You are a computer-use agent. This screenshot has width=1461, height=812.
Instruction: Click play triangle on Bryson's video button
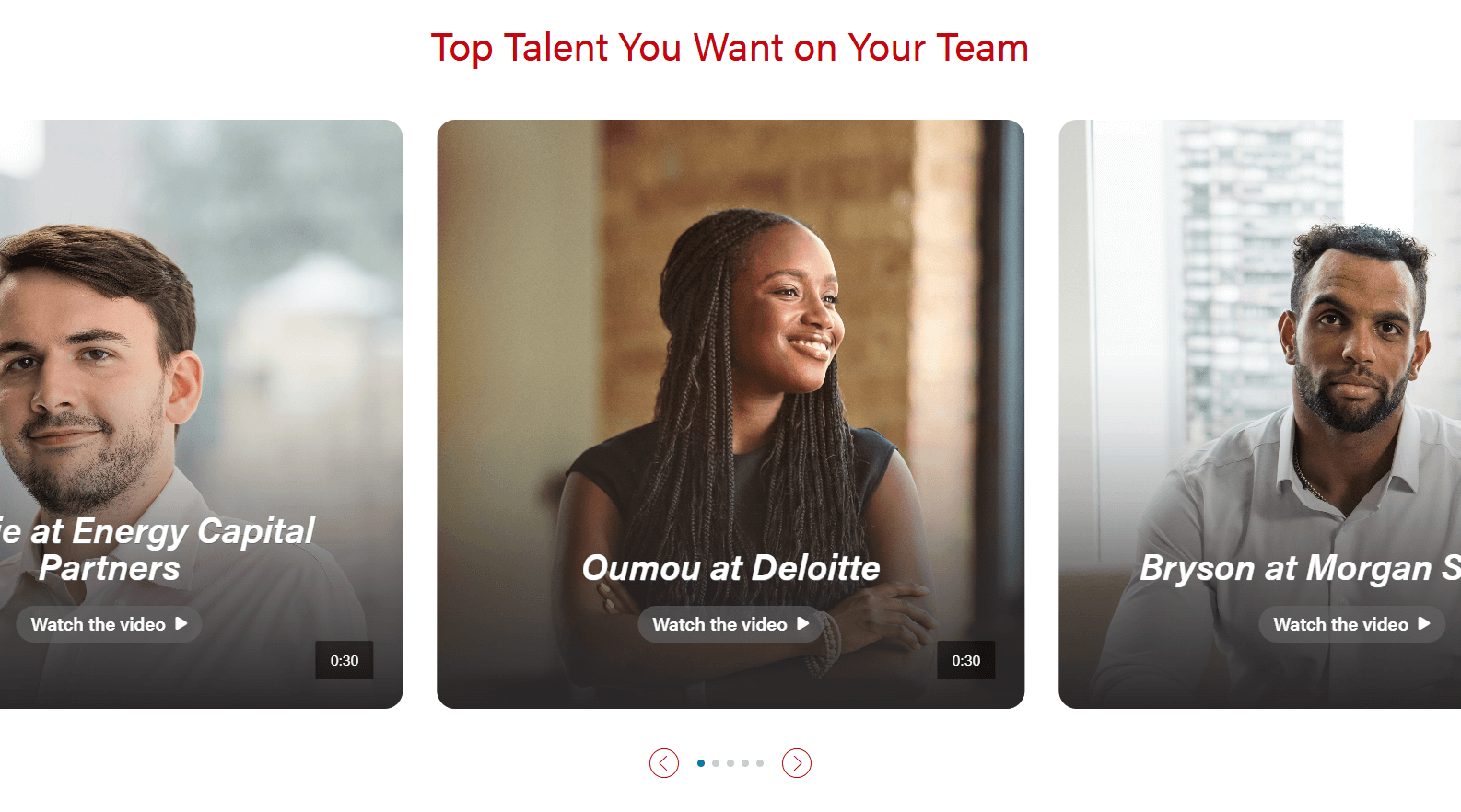click(1423, 624)
